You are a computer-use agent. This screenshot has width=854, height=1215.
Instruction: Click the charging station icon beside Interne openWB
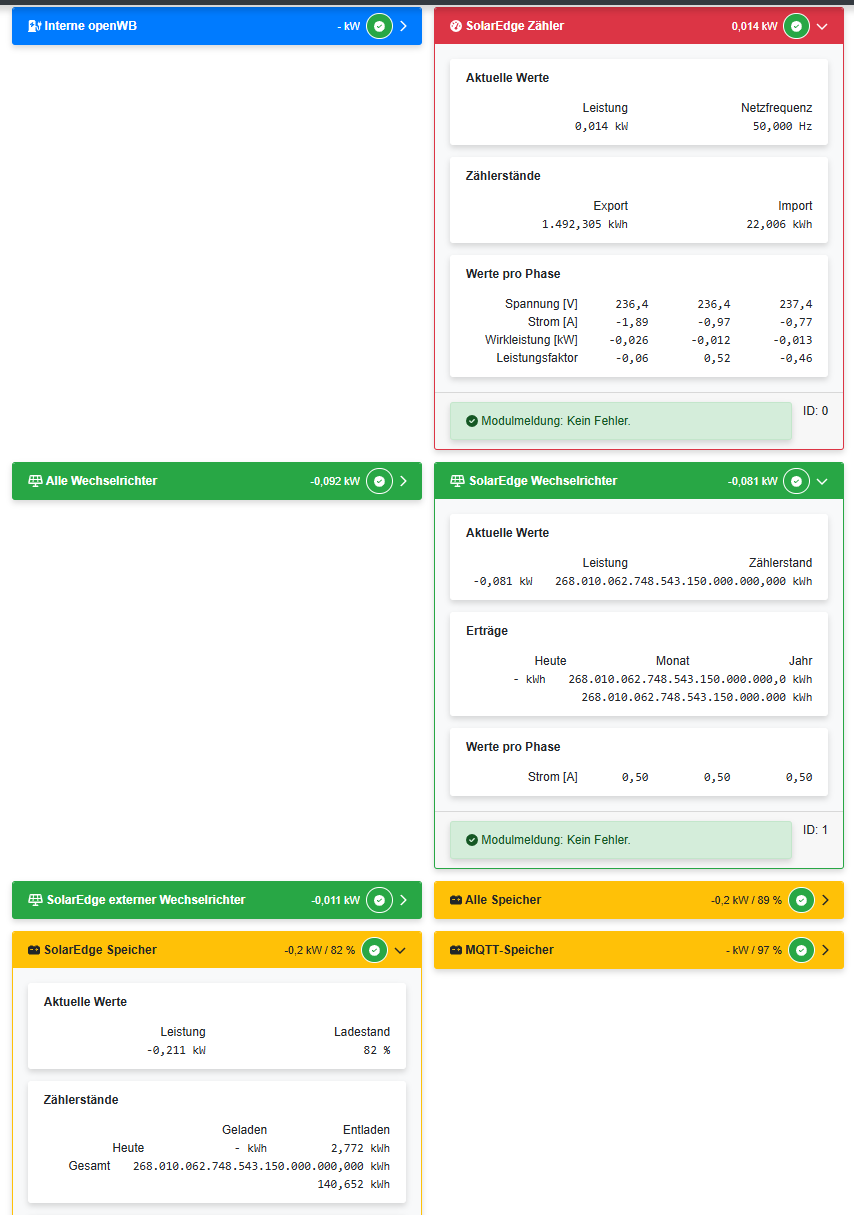pyautogui.click(x=34, y=26)
